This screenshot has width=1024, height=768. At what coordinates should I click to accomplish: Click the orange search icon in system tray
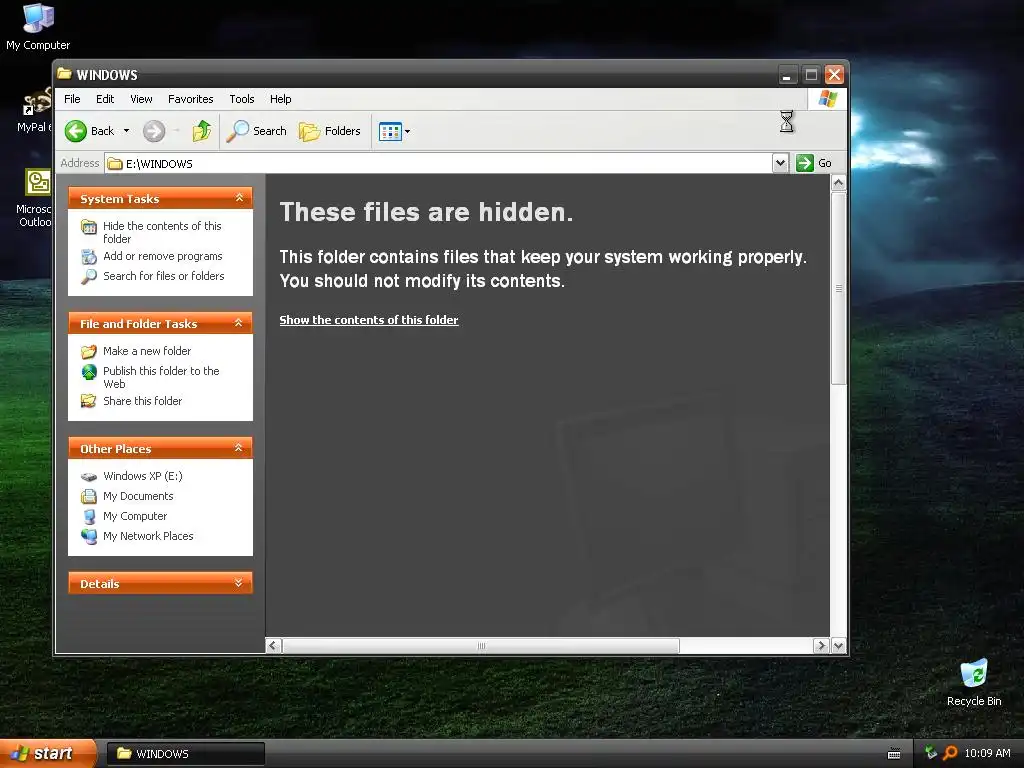pyautogui.click(x=950, y=753)
